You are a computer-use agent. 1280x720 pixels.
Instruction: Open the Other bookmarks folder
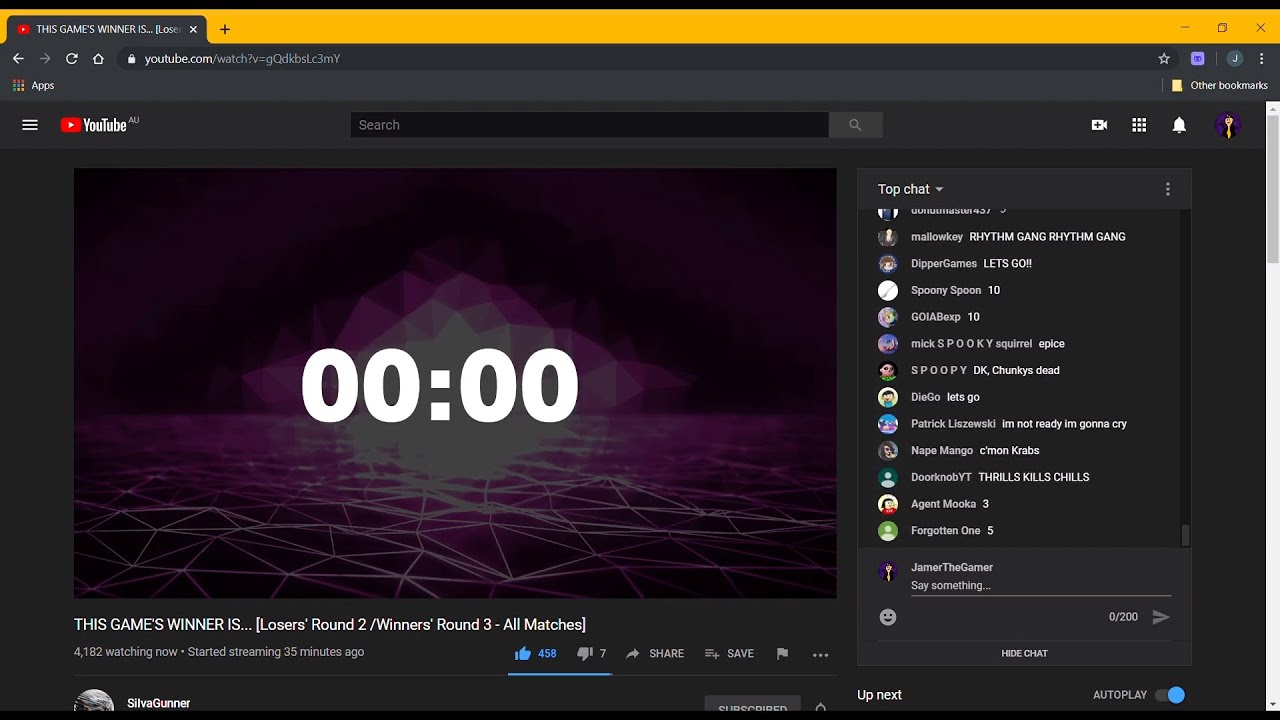[1219, 86]
